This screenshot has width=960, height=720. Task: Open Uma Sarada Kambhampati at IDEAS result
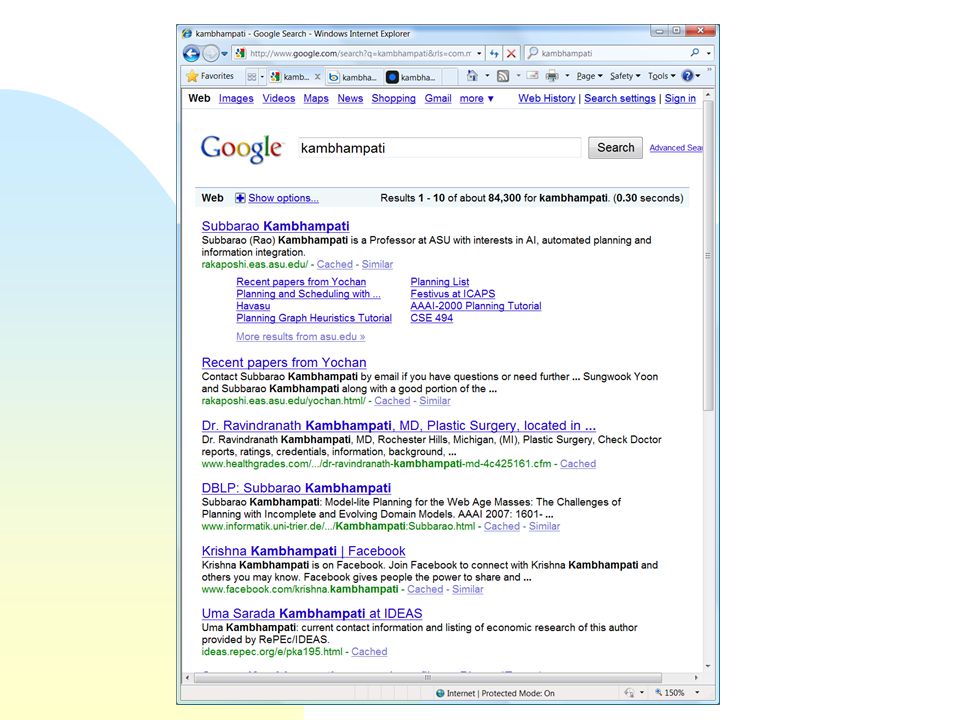(312, 613)
